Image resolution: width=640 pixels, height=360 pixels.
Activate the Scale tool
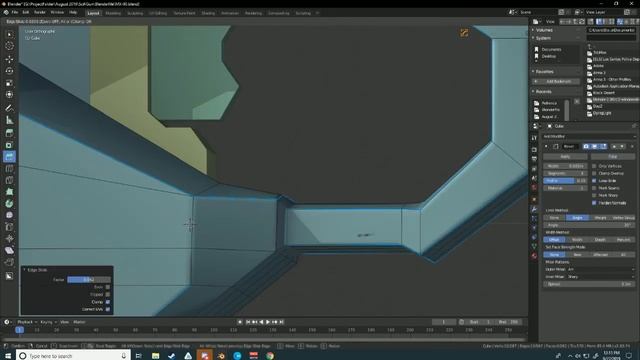point(9,83)
